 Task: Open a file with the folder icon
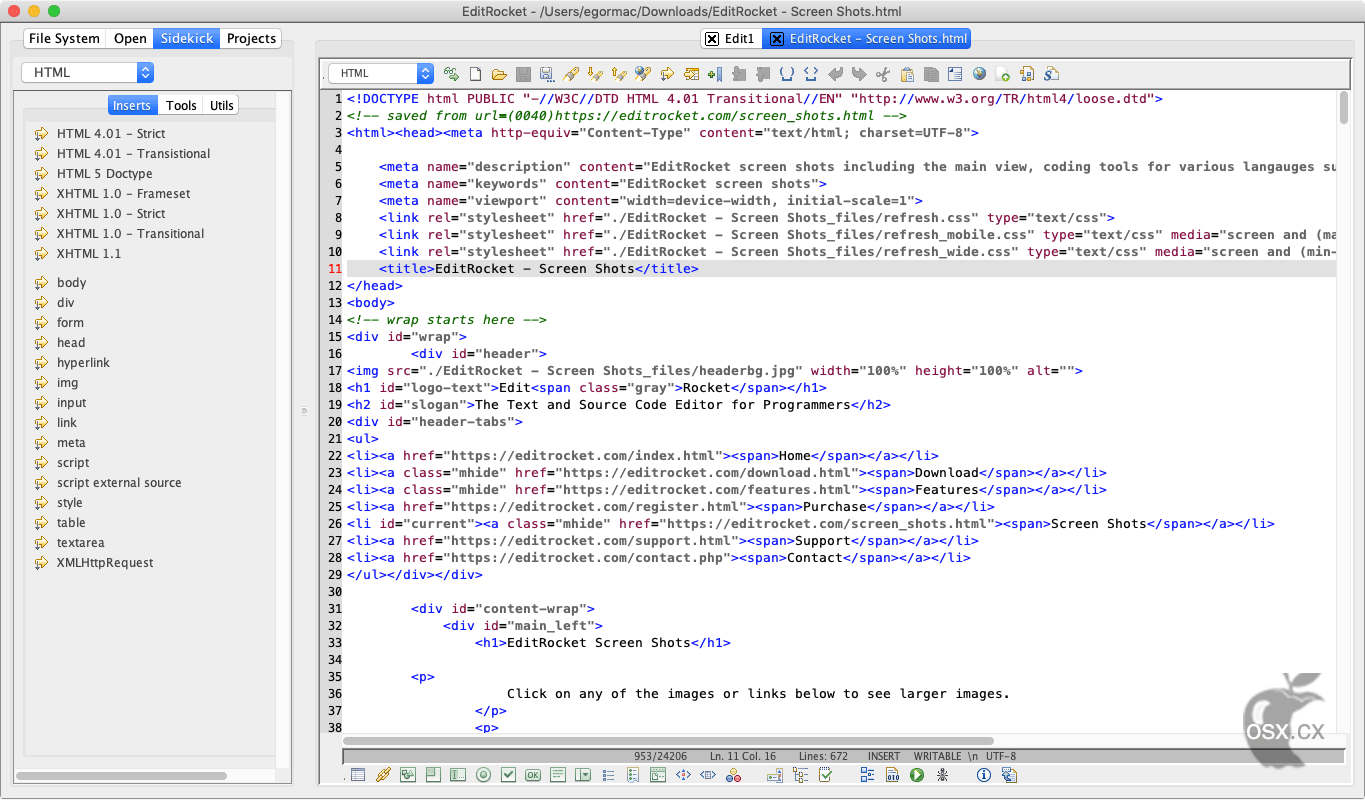pos(499,73)
